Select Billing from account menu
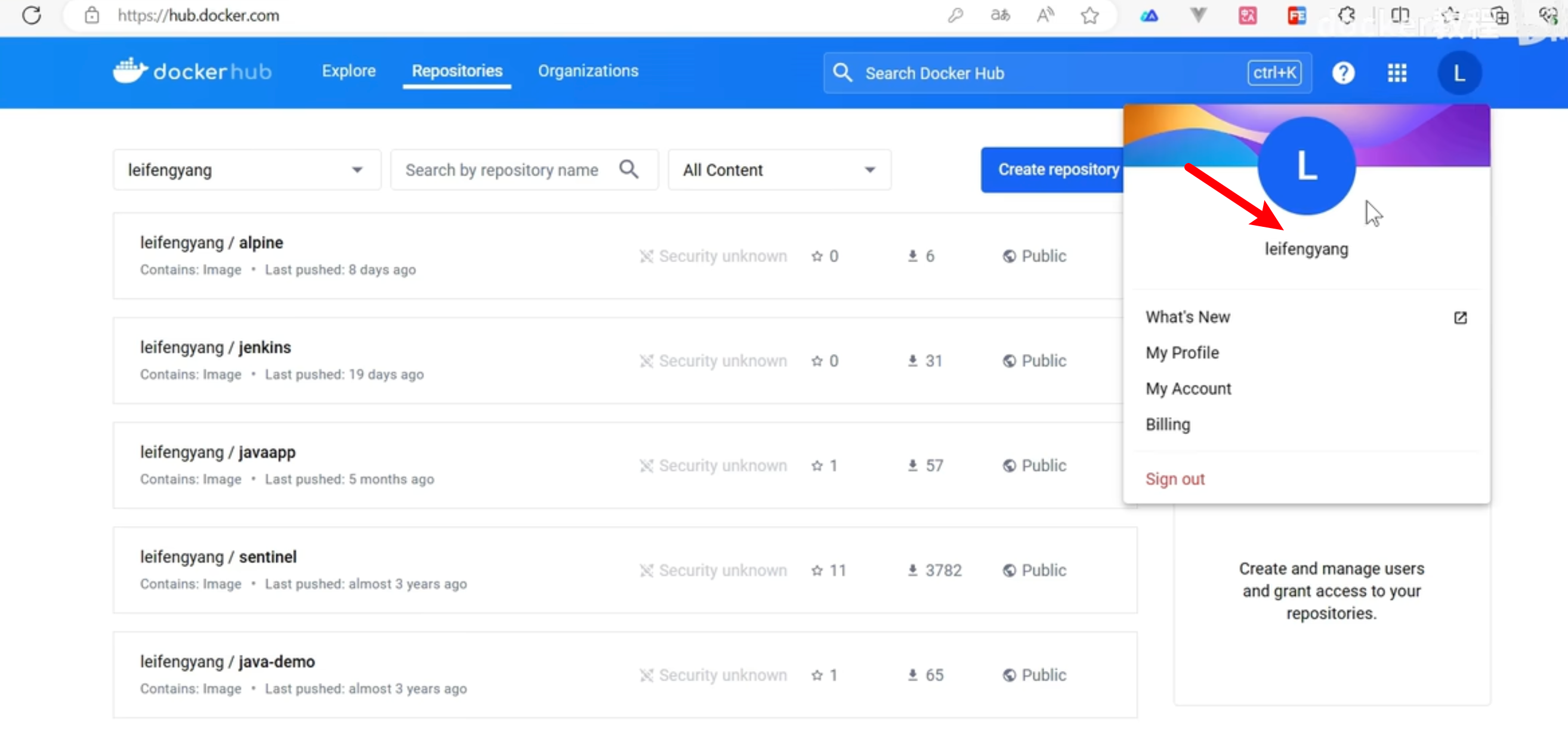The image size is (1568, 739). [x=1168, y=425]
